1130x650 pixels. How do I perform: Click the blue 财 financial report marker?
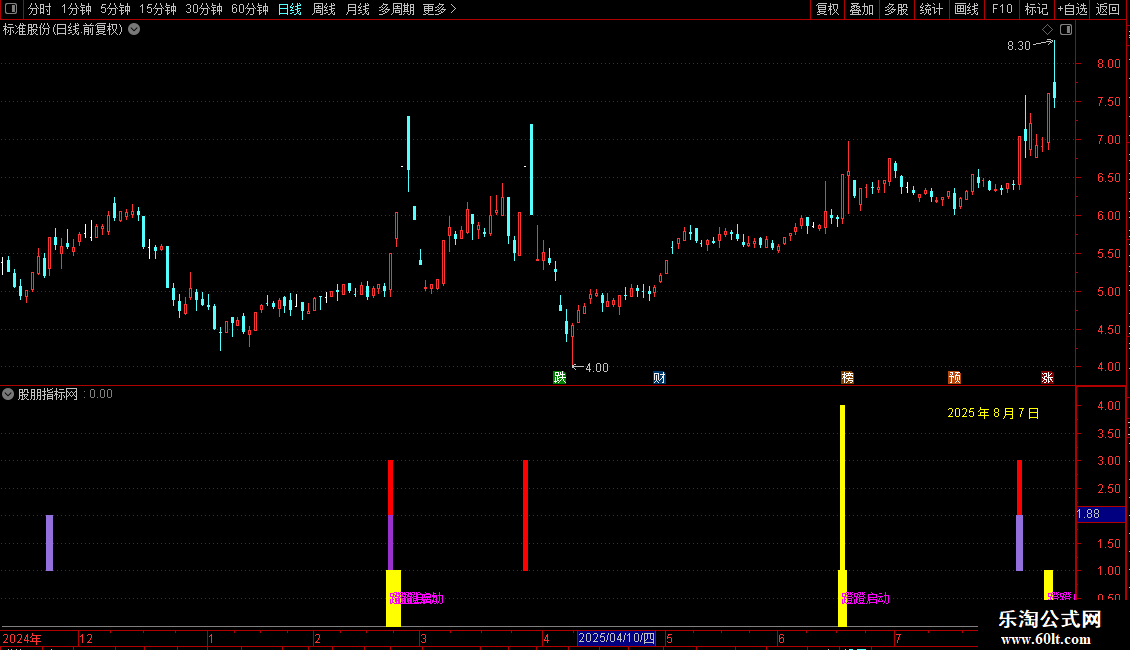pos(659,378)
